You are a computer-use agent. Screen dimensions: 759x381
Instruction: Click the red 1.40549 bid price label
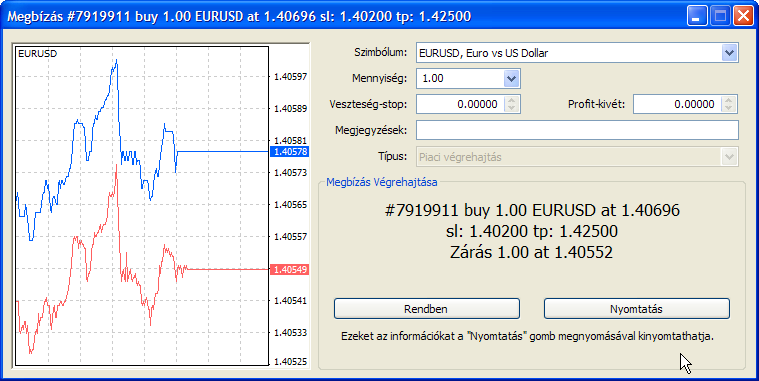(290, 269)
